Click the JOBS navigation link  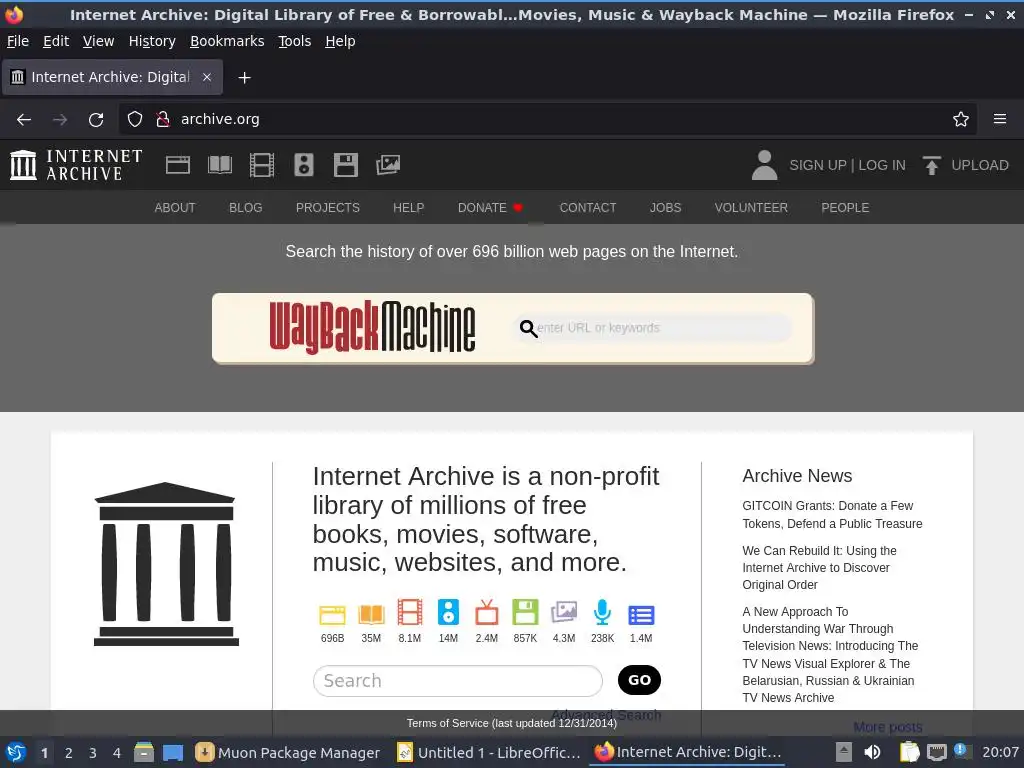pyautogui.click(x=665, y=208)
